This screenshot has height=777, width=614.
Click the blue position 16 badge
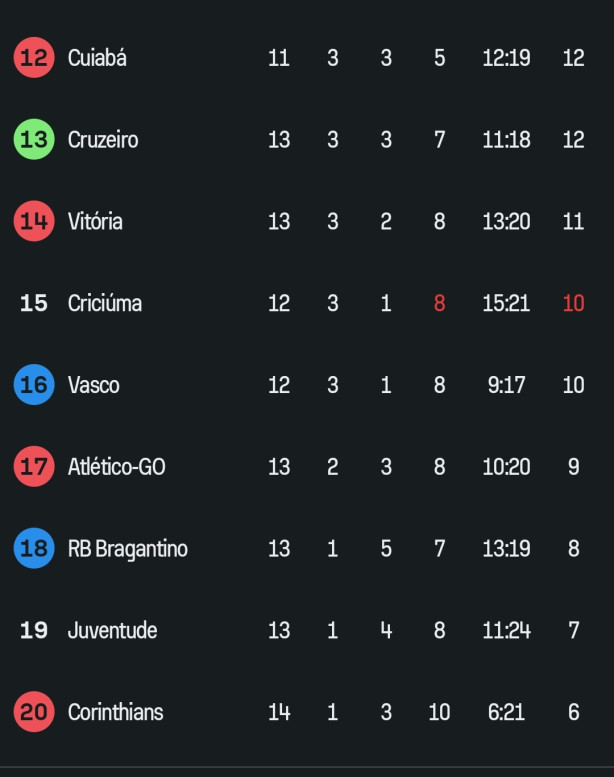[x=34, y=385]
